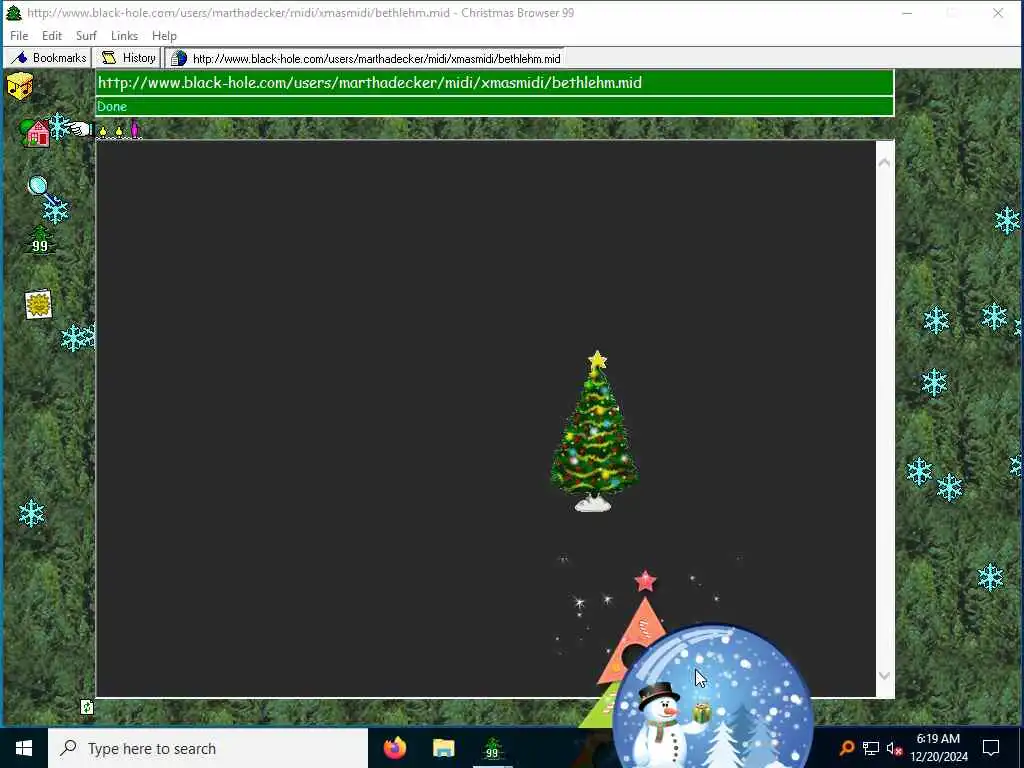
Task: Open network status tray icon
Action: coord(871,748)
